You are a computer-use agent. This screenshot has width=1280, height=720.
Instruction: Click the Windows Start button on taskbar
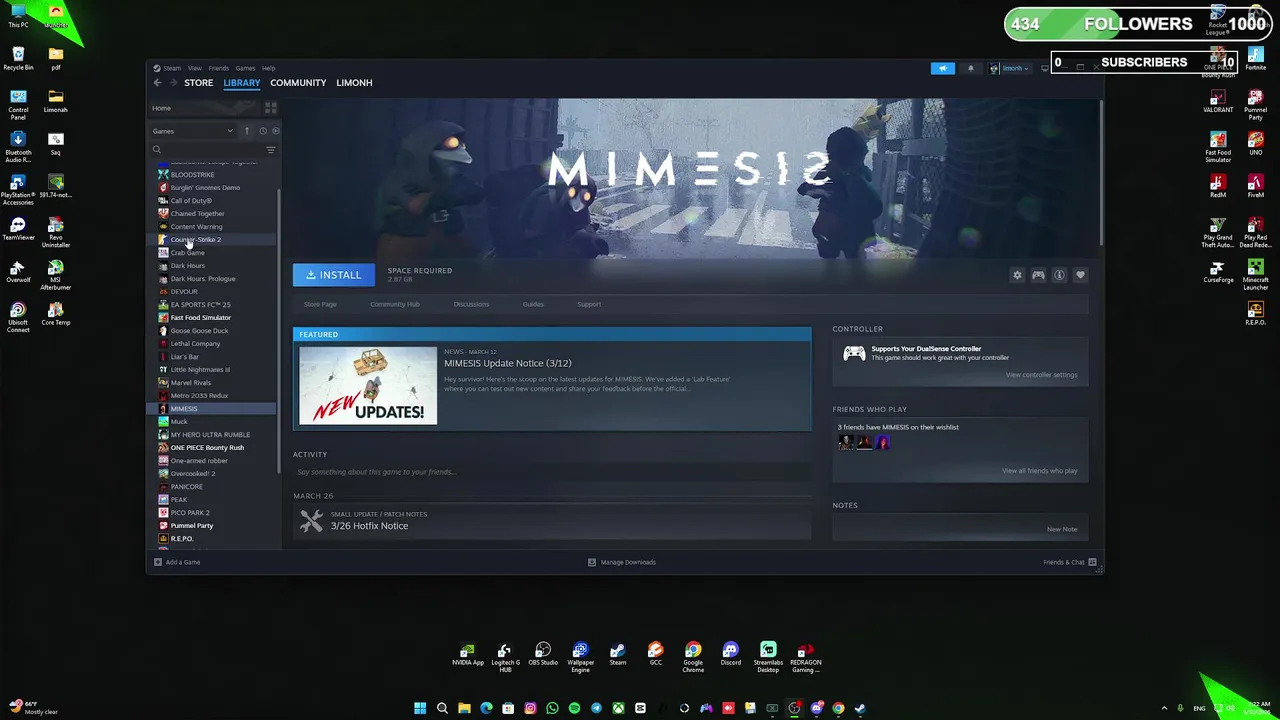[420, 708]
